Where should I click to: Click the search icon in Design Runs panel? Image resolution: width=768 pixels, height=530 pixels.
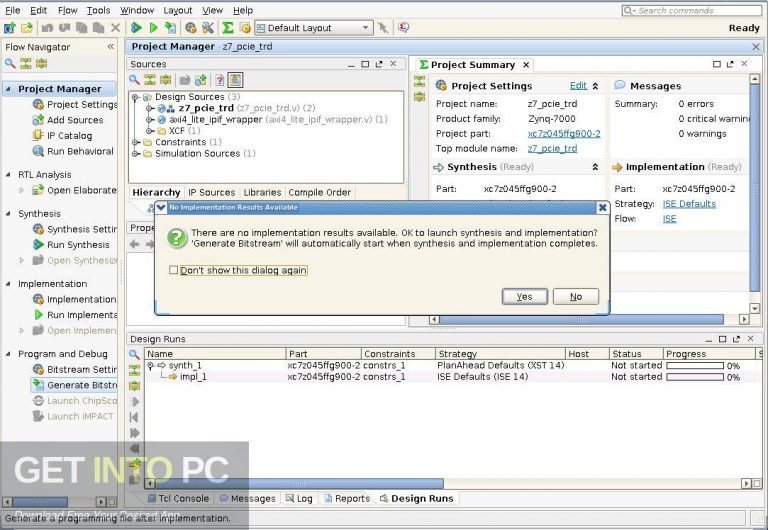(x=134, y=354)
